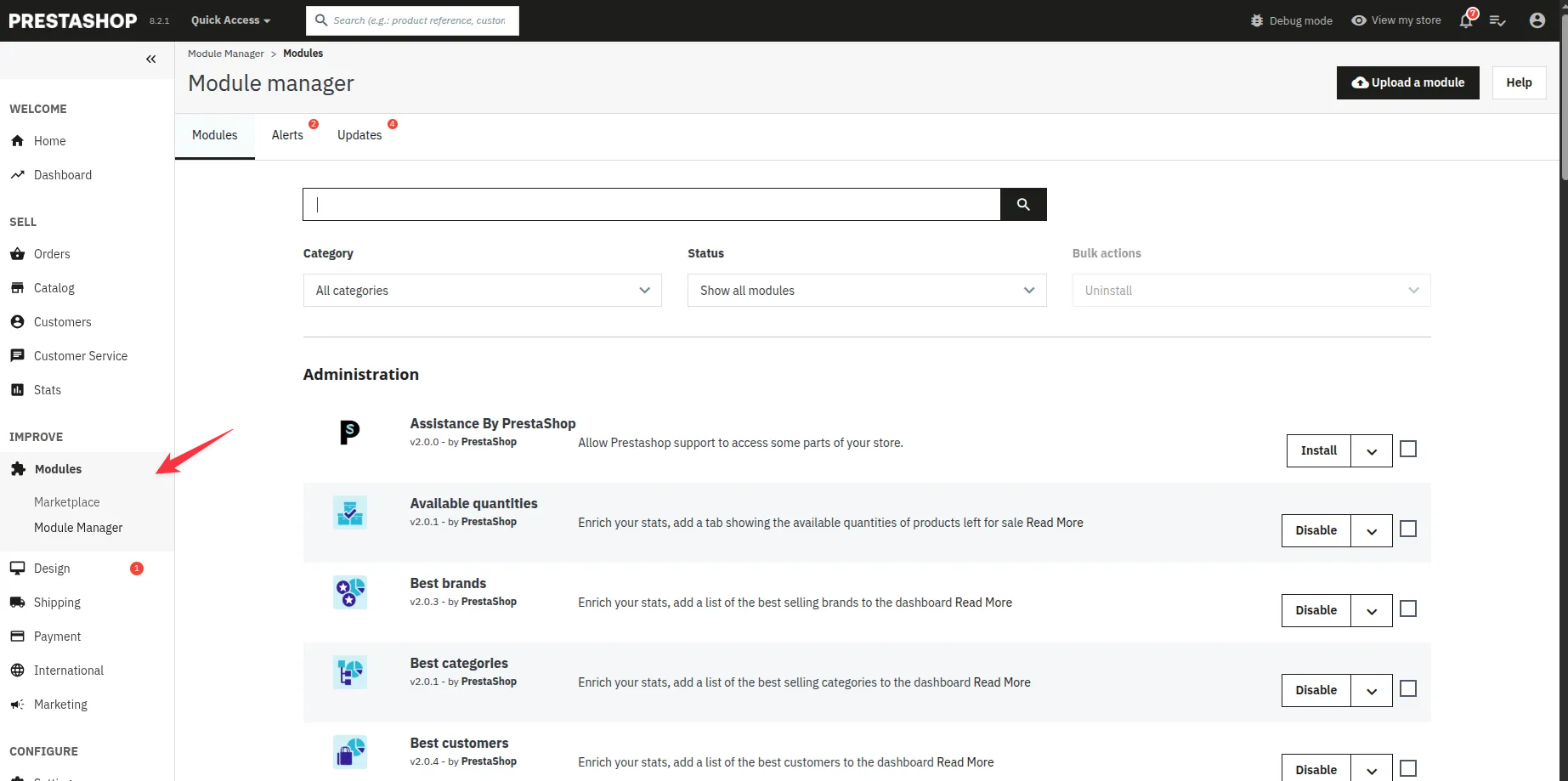
Task: Select the Modules puzzle icon
Action: tap(19, 468)
